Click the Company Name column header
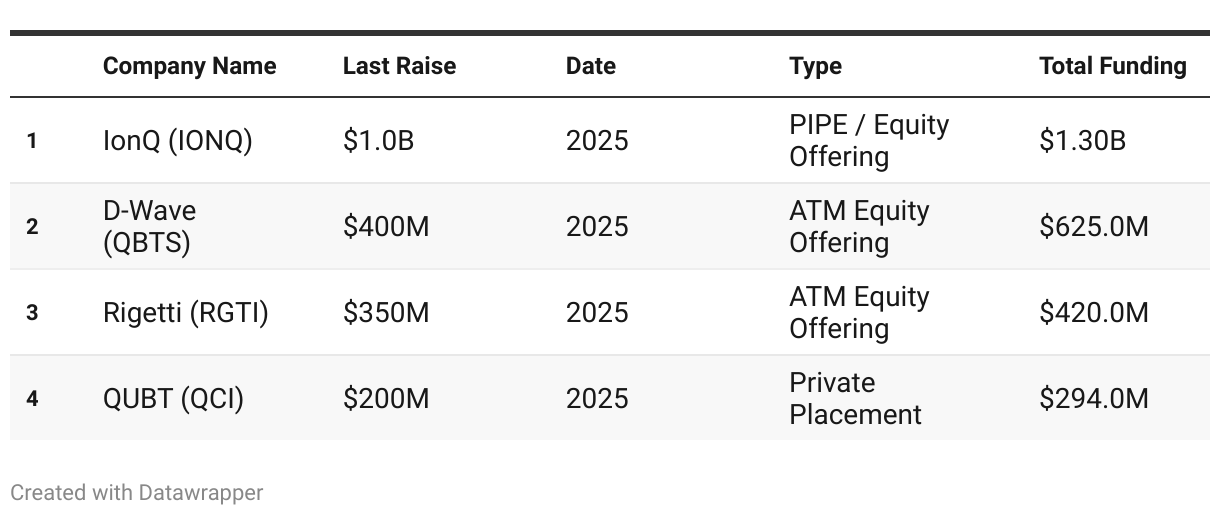The image size is (1220, 516). pos(189,66)
